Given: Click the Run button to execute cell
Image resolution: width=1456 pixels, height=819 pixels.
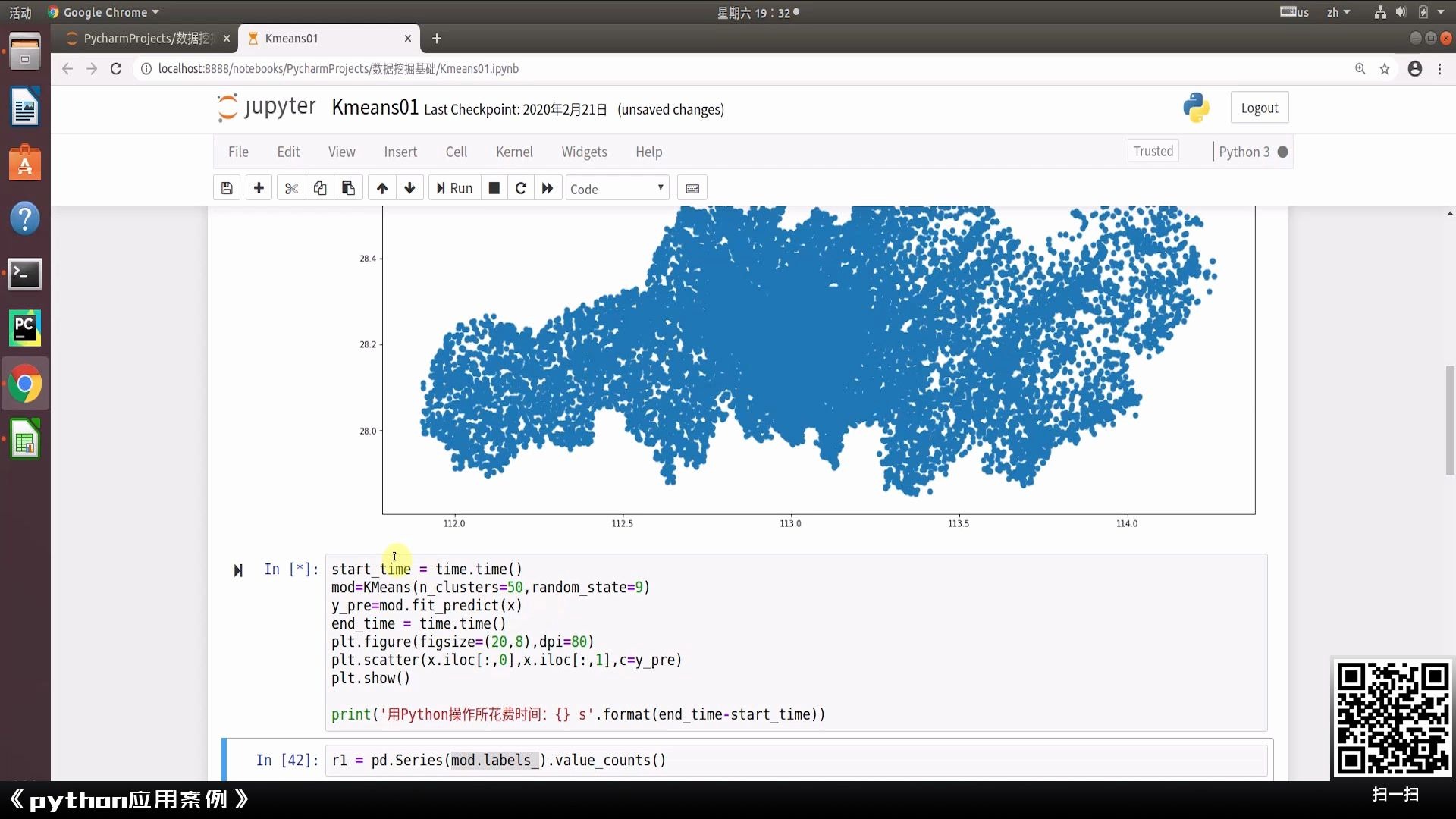Looking at the screenshot, I should [x=453, y=188].
